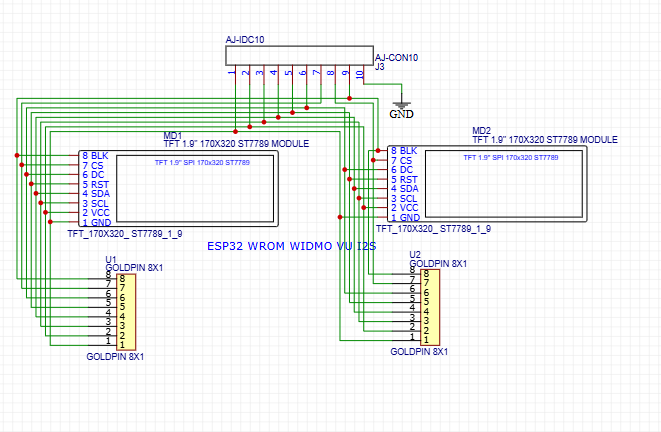The width and height of the screenshot is (661, 432).
Task: Select the U1 GOLDPIN 8X1 header body
Action: pyautogui.click(x=126, y=311)
